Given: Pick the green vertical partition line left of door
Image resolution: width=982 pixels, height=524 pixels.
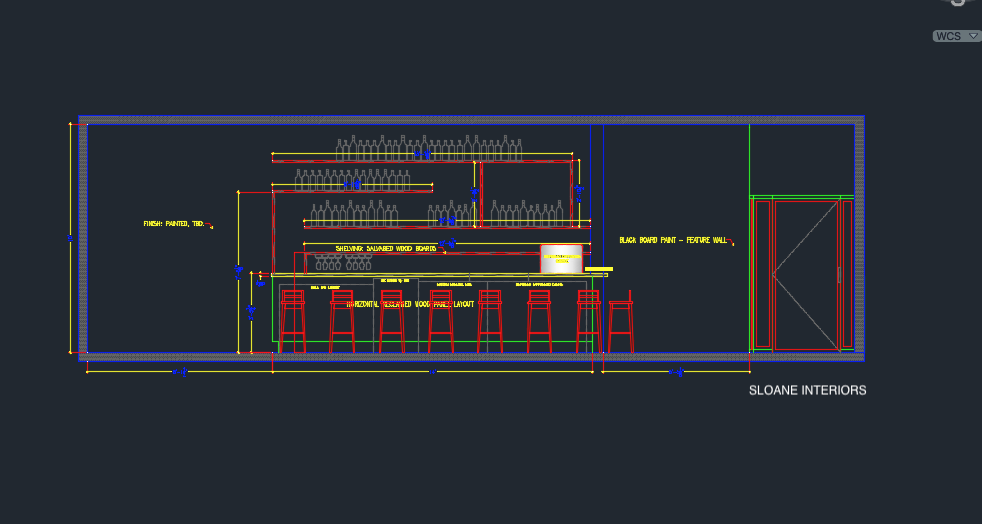Looking at the screenshot, I should coord(749,238).
